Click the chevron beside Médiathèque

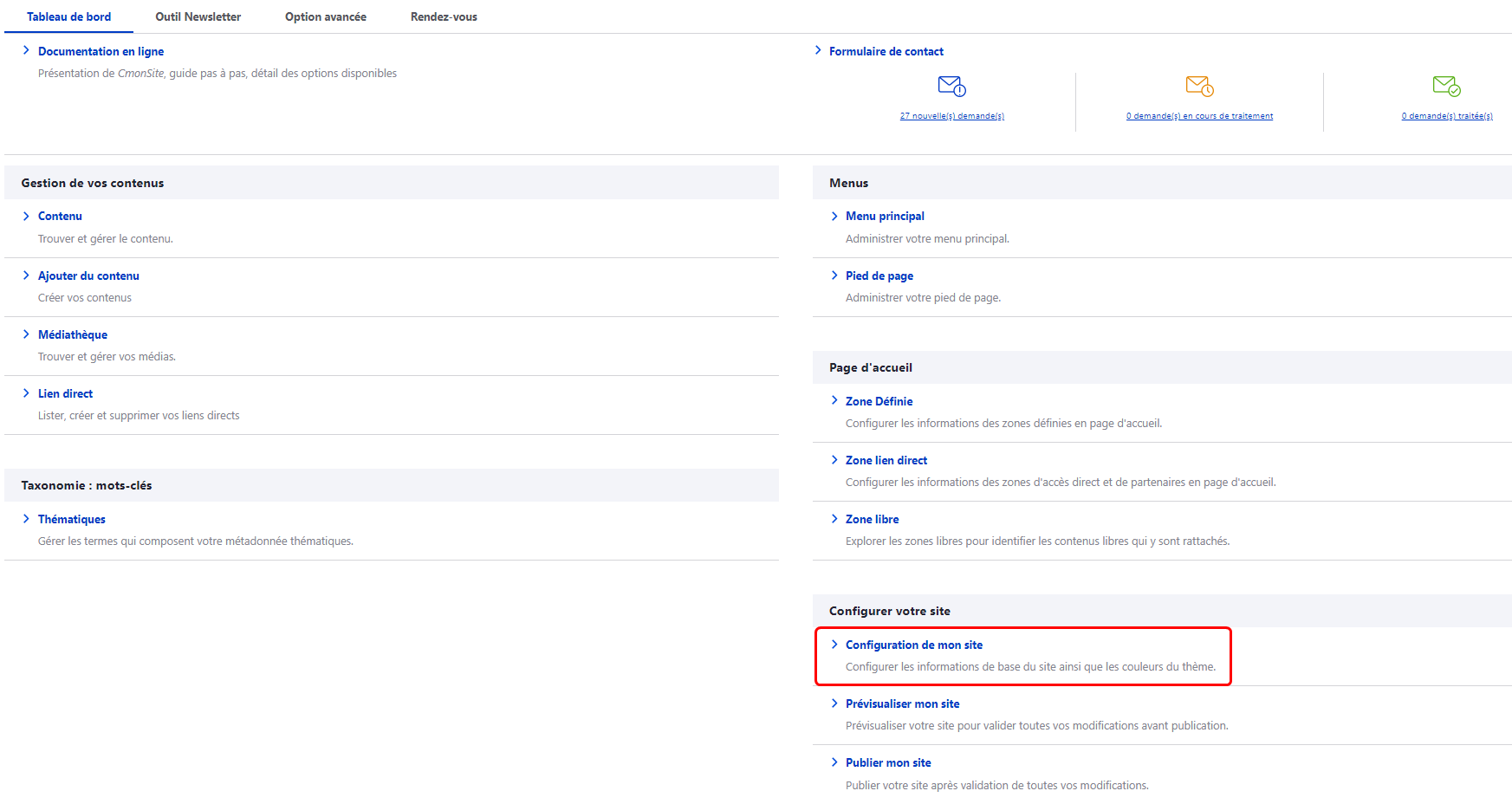tap(26, 334)
